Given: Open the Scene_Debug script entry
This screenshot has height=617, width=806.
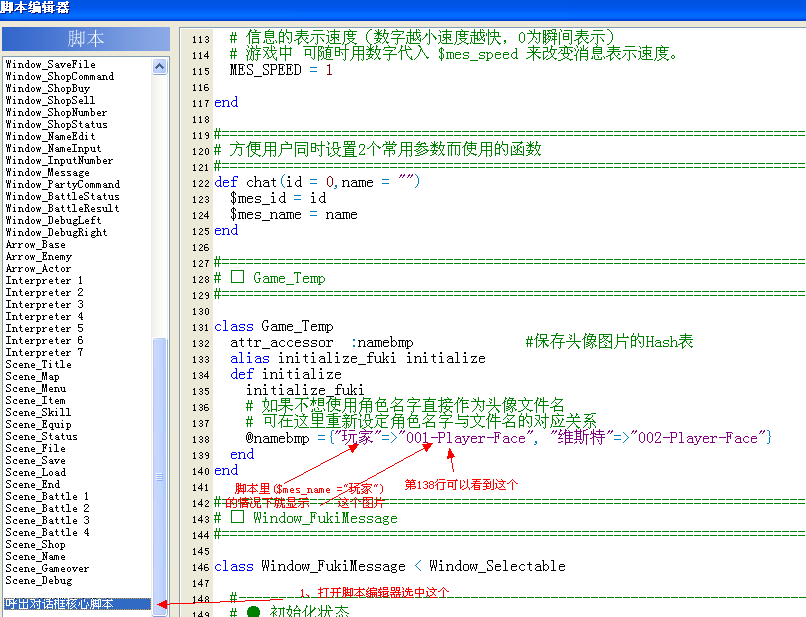Looking at the screenshot, I should pyautogui.click(x=39, y=580).
